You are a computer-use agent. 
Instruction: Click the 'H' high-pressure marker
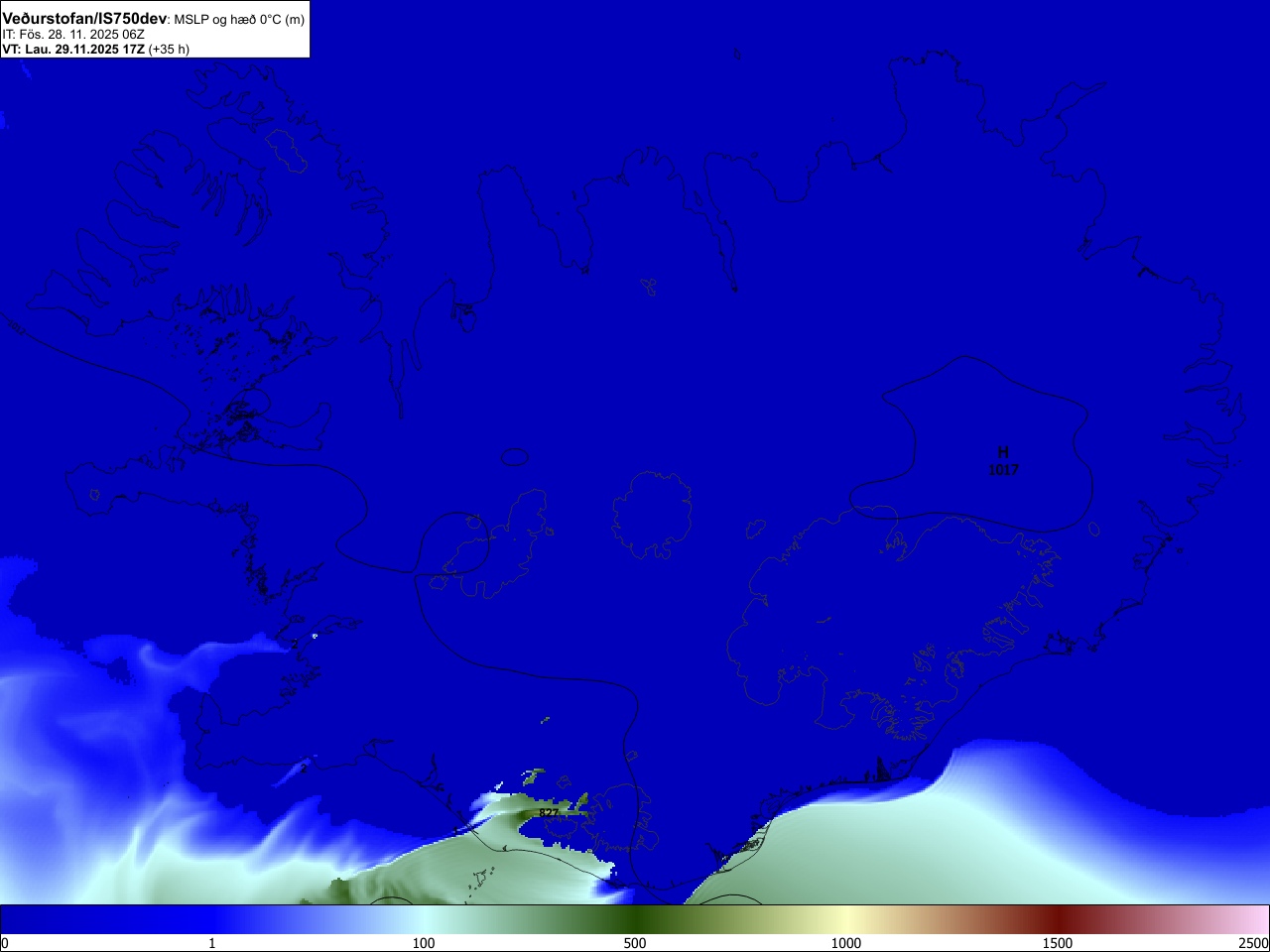[1003, 453]
